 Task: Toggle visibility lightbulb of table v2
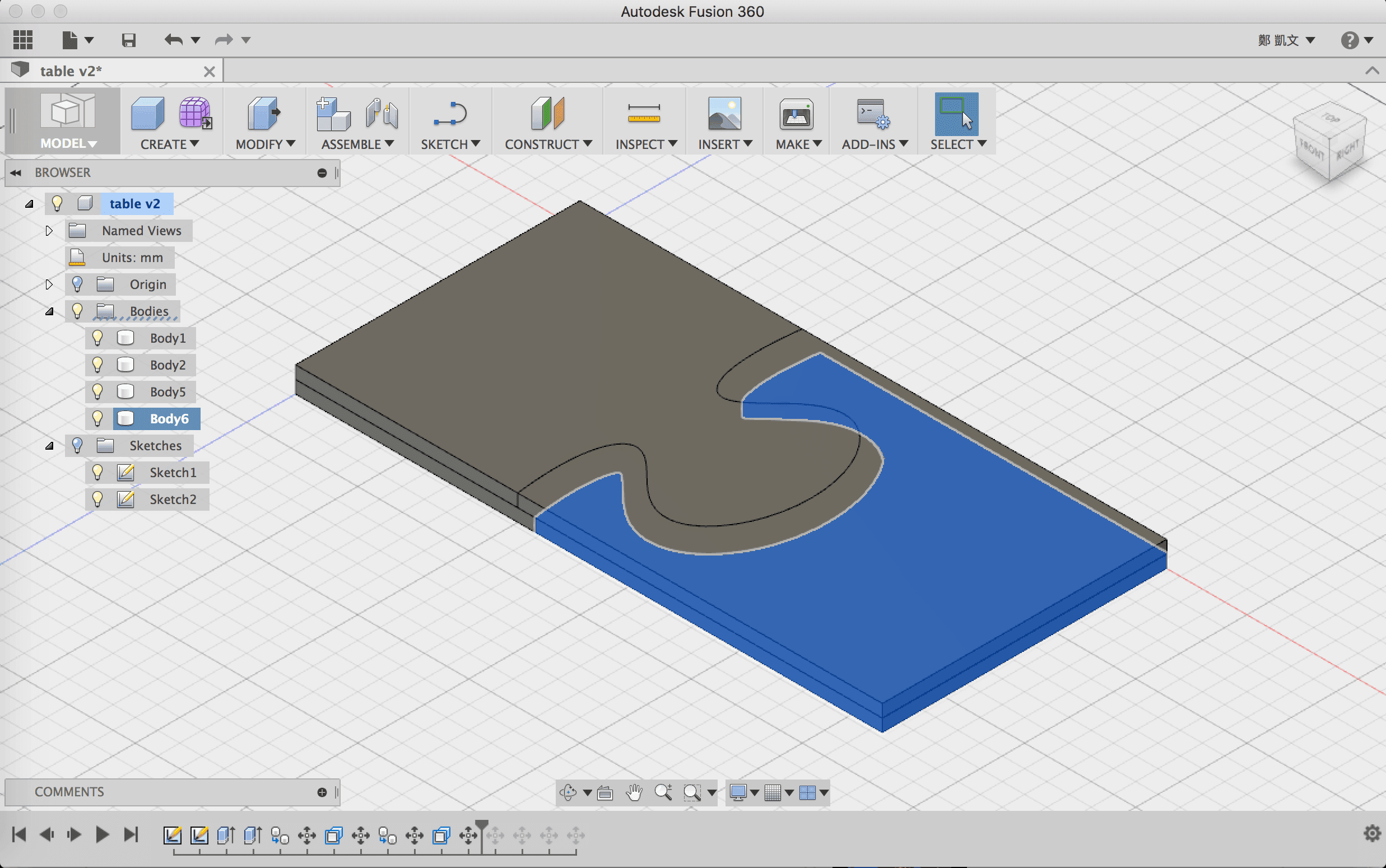click(x=57, y=203)
